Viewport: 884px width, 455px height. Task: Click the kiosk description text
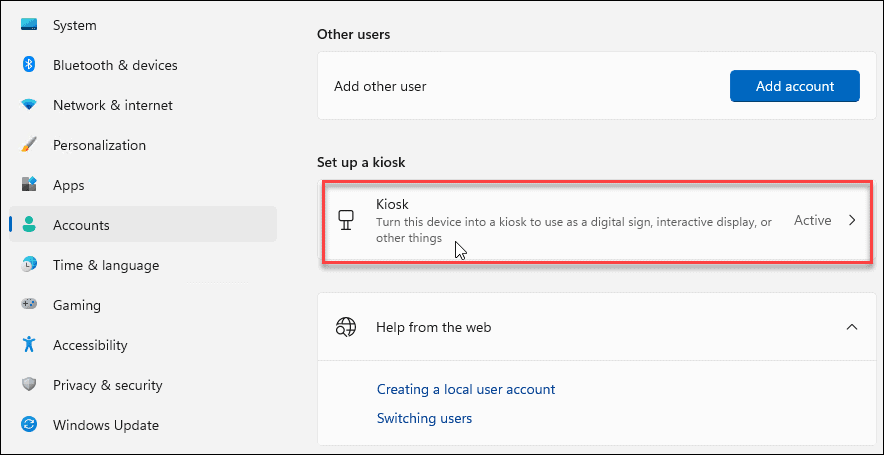tap(574, 230)
